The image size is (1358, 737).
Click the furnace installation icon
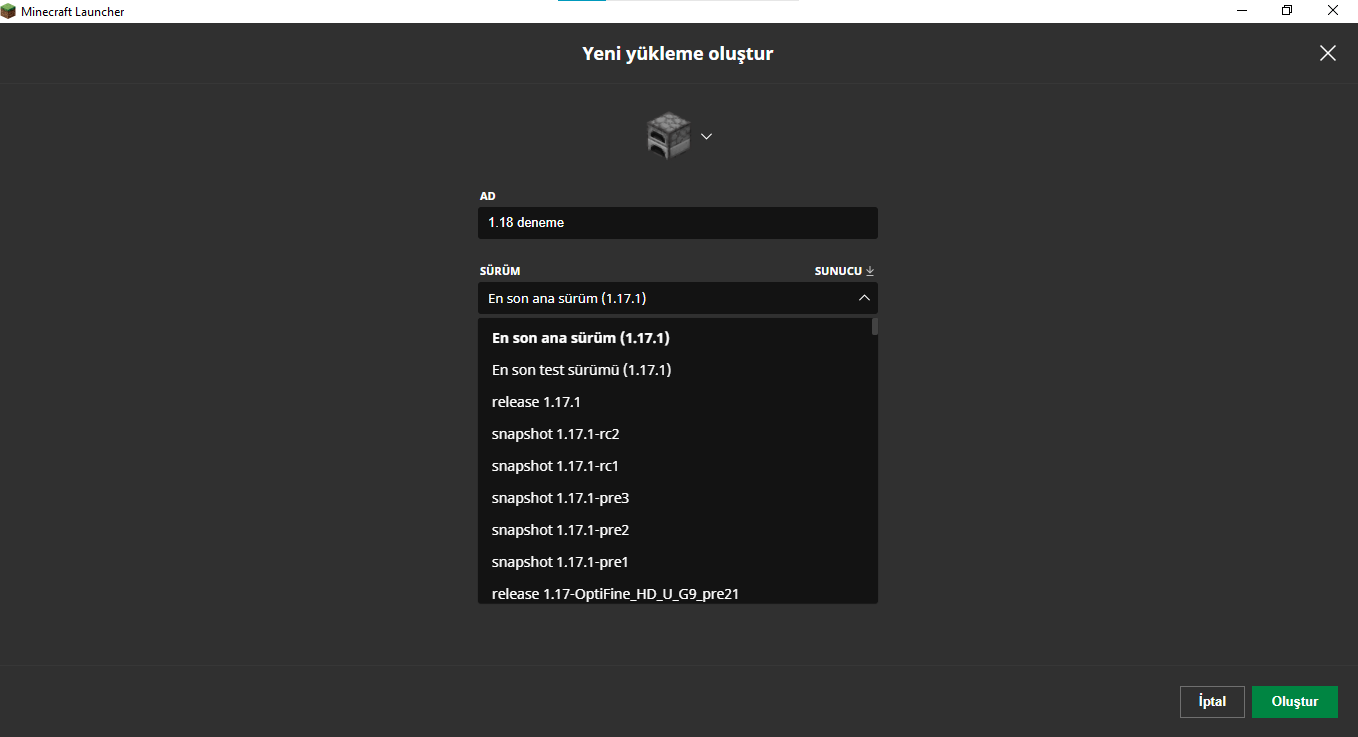click(668, 134)
